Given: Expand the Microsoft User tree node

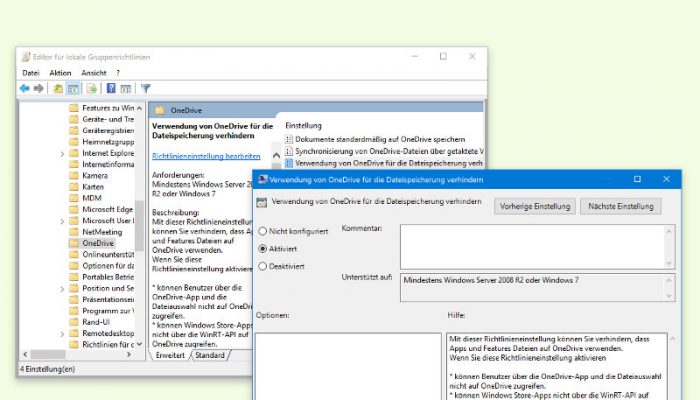Looking at the screenshot, I should tap(62, 221).
